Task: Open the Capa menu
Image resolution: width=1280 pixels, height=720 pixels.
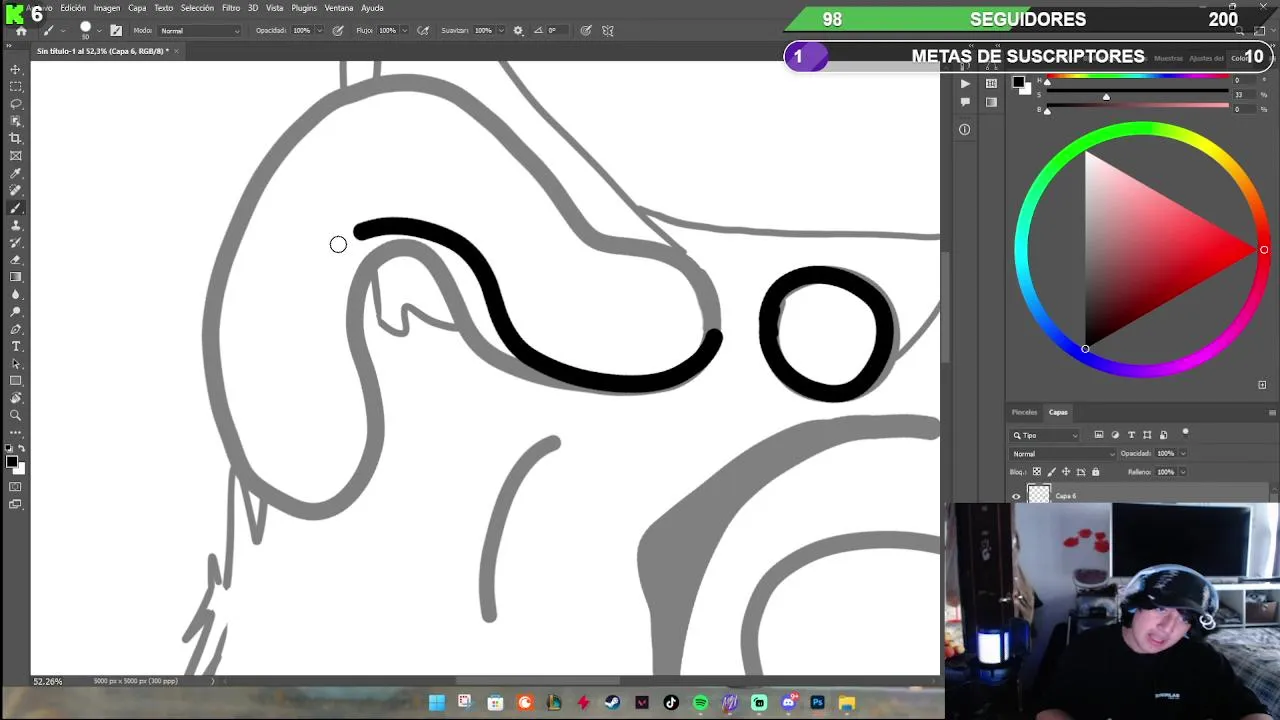Action: click(x=137, y=8)
